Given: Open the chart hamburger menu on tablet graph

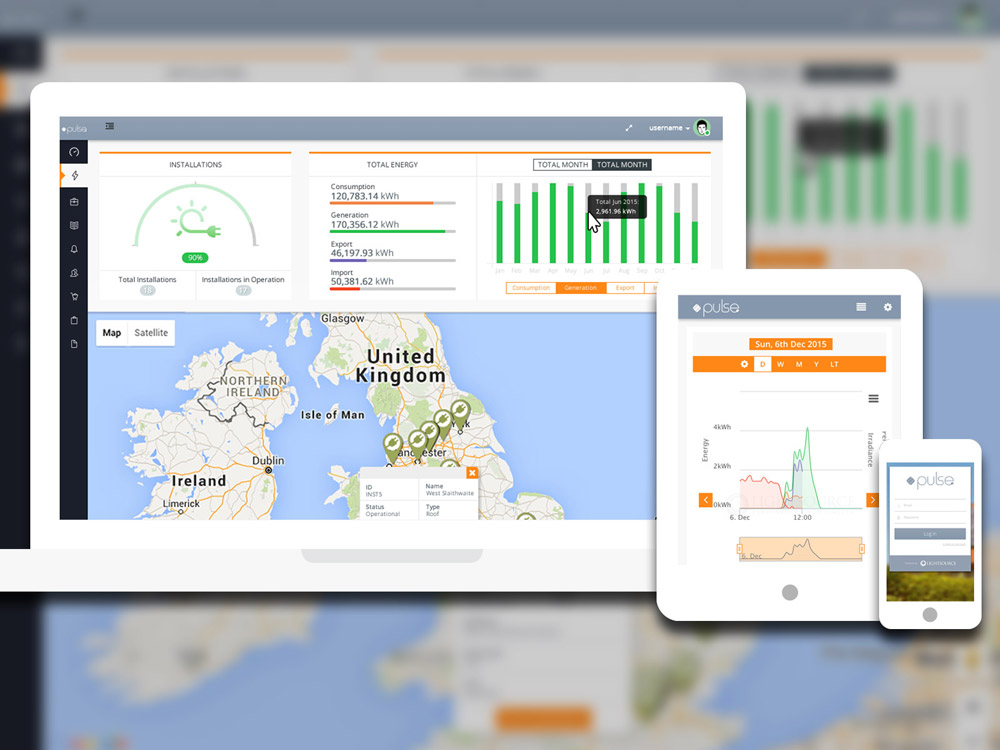Looking at the screenshot, I should 873,398.
